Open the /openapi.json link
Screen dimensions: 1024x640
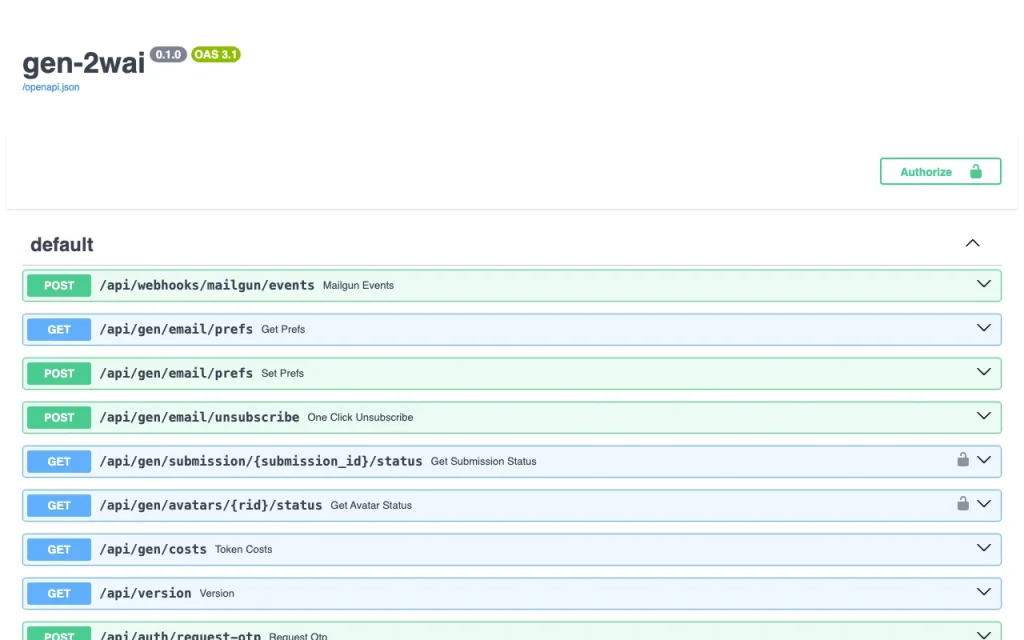pyautogui.click(x=51, y=87)
